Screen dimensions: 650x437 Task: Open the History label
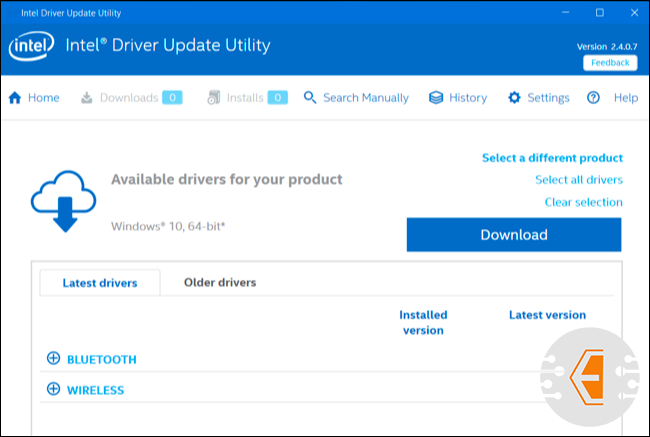click(x=468, y=98)
